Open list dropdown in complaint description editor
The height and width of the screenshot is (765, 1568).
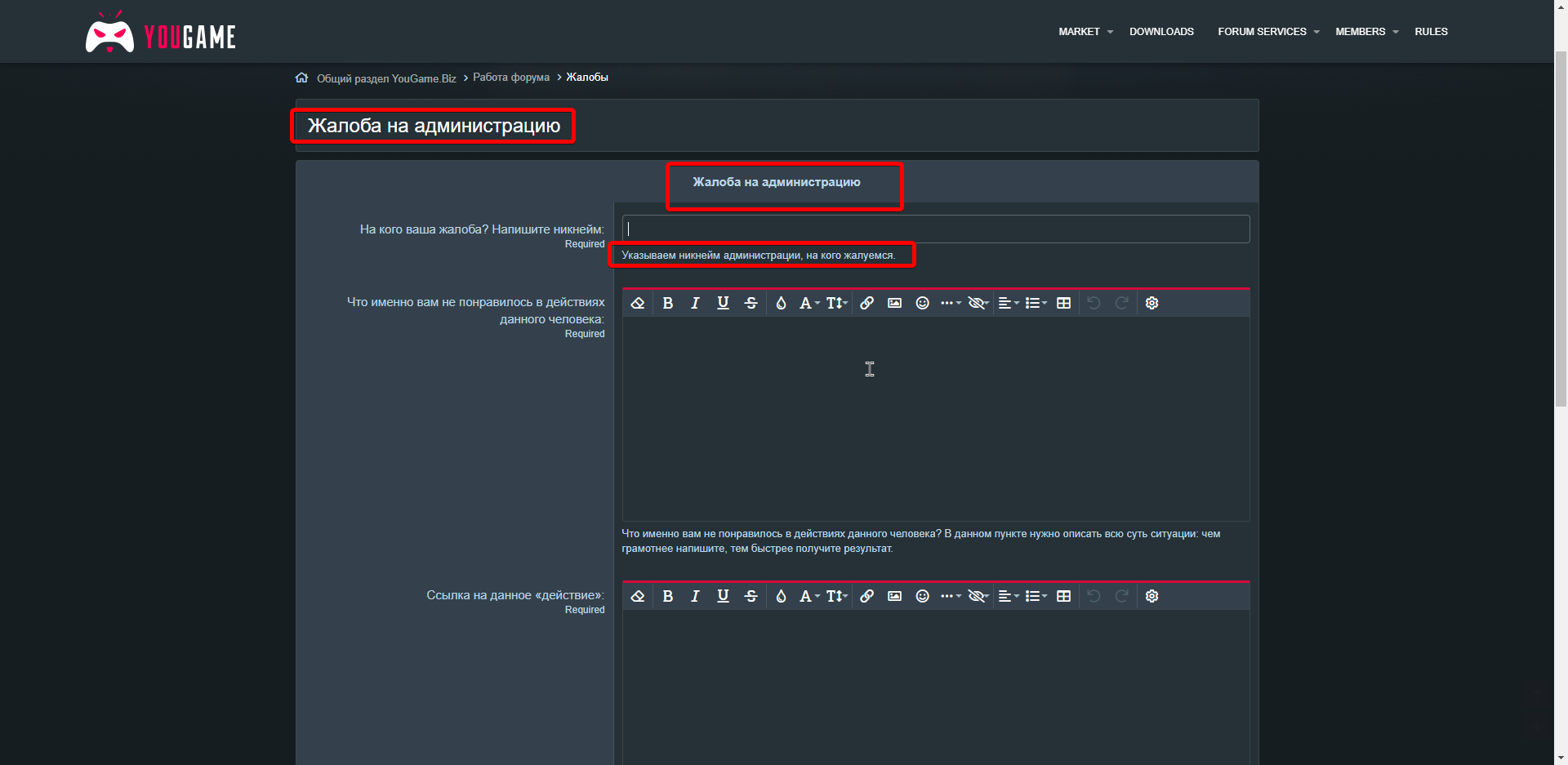(1036, 303)
